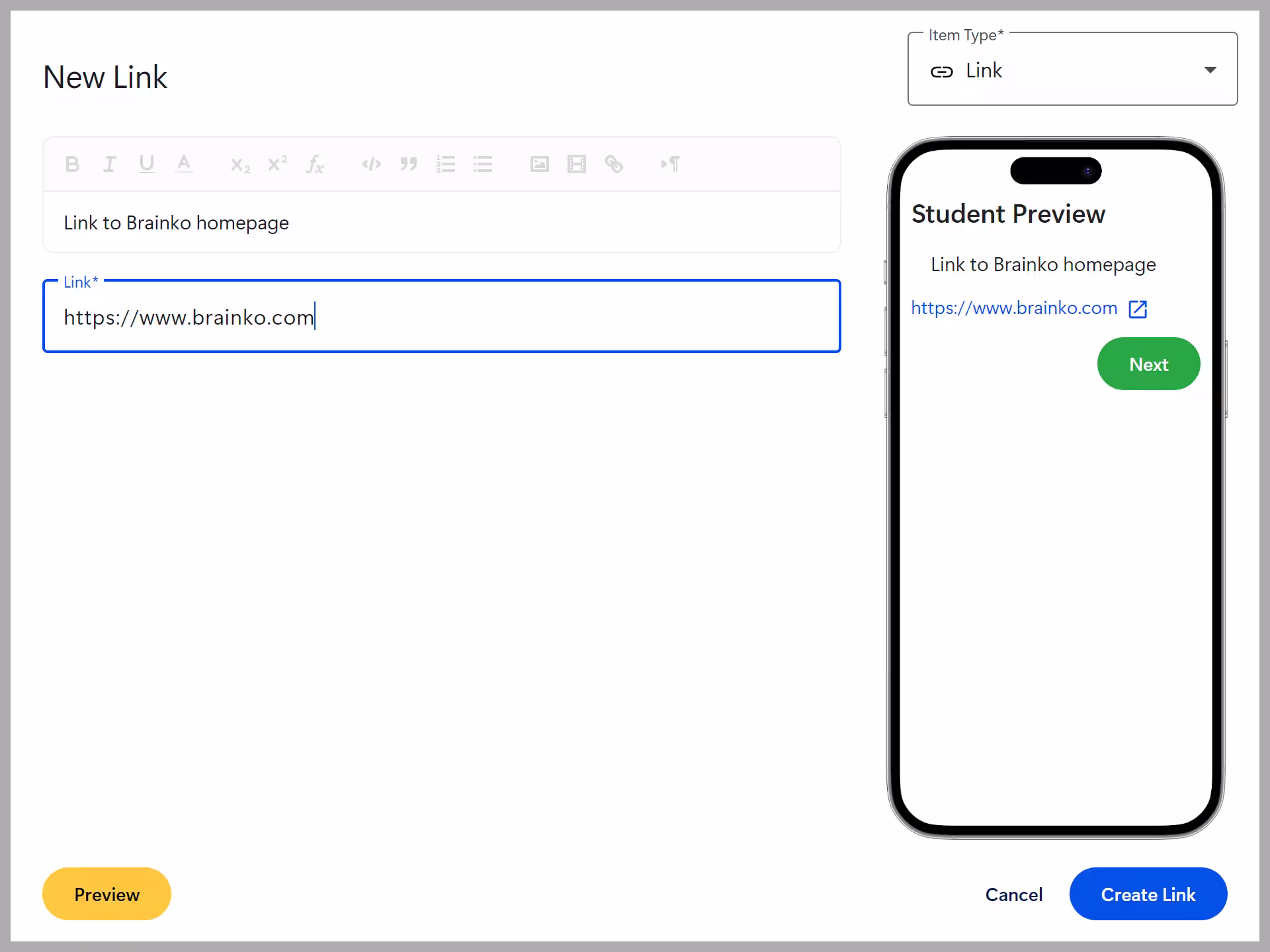The width and height of the screenshot is (1270, 952).
Task: Apply subscript formatting
Action: 239,165
